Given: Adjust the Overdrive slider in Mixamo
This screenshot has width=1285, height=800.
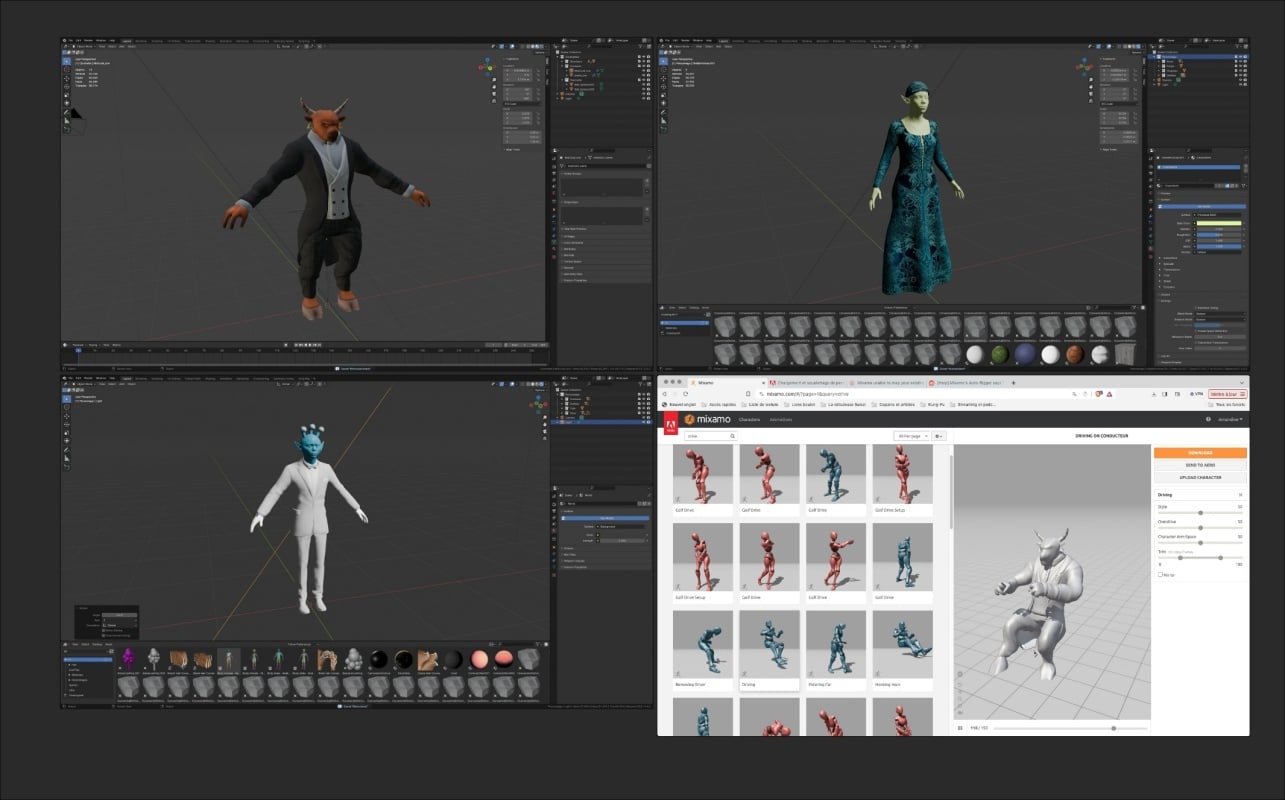Looking at the screenshot, I should [x=1200, y=528].
